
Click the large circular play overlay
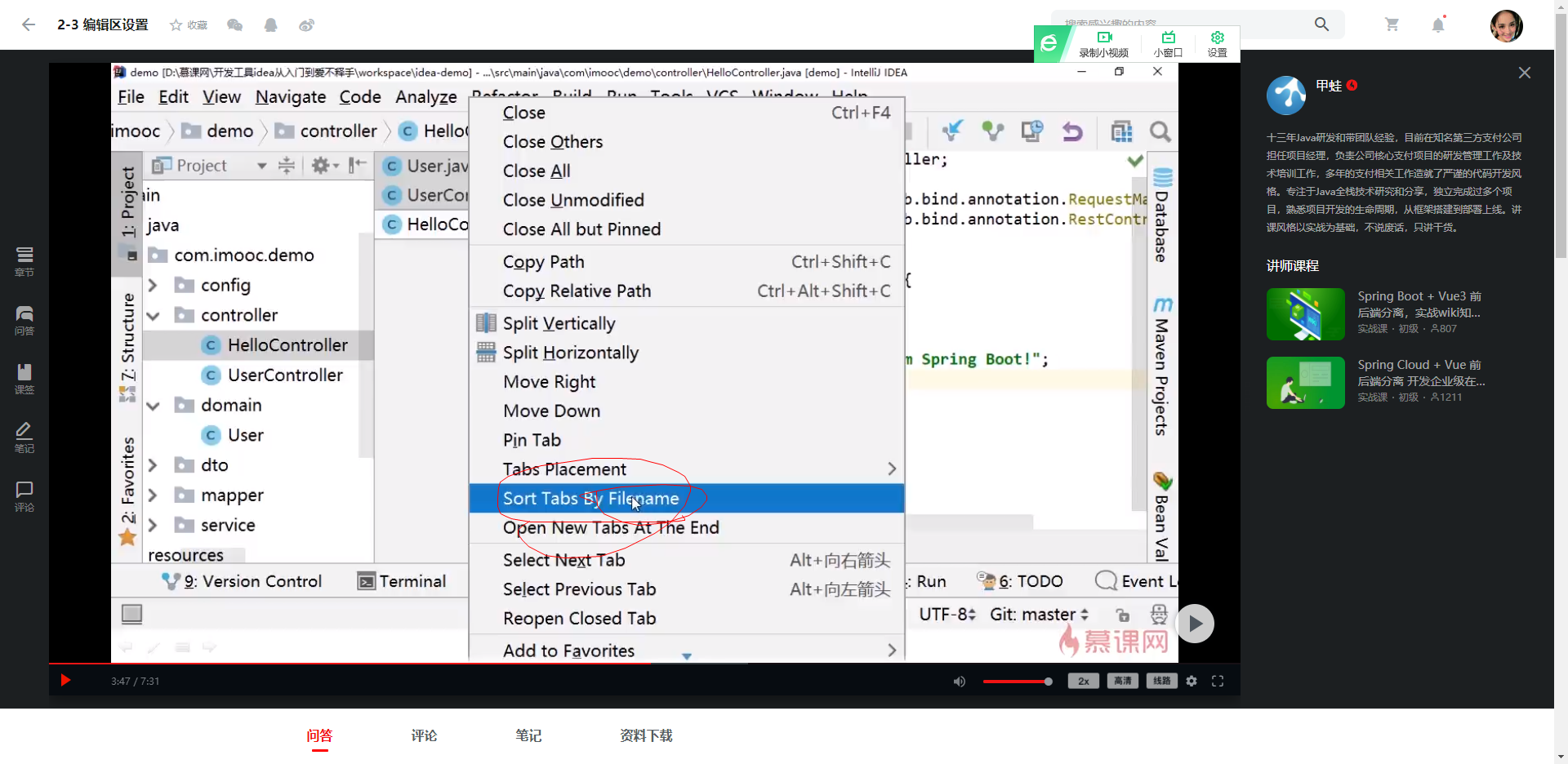click(x=1195, y=624)
